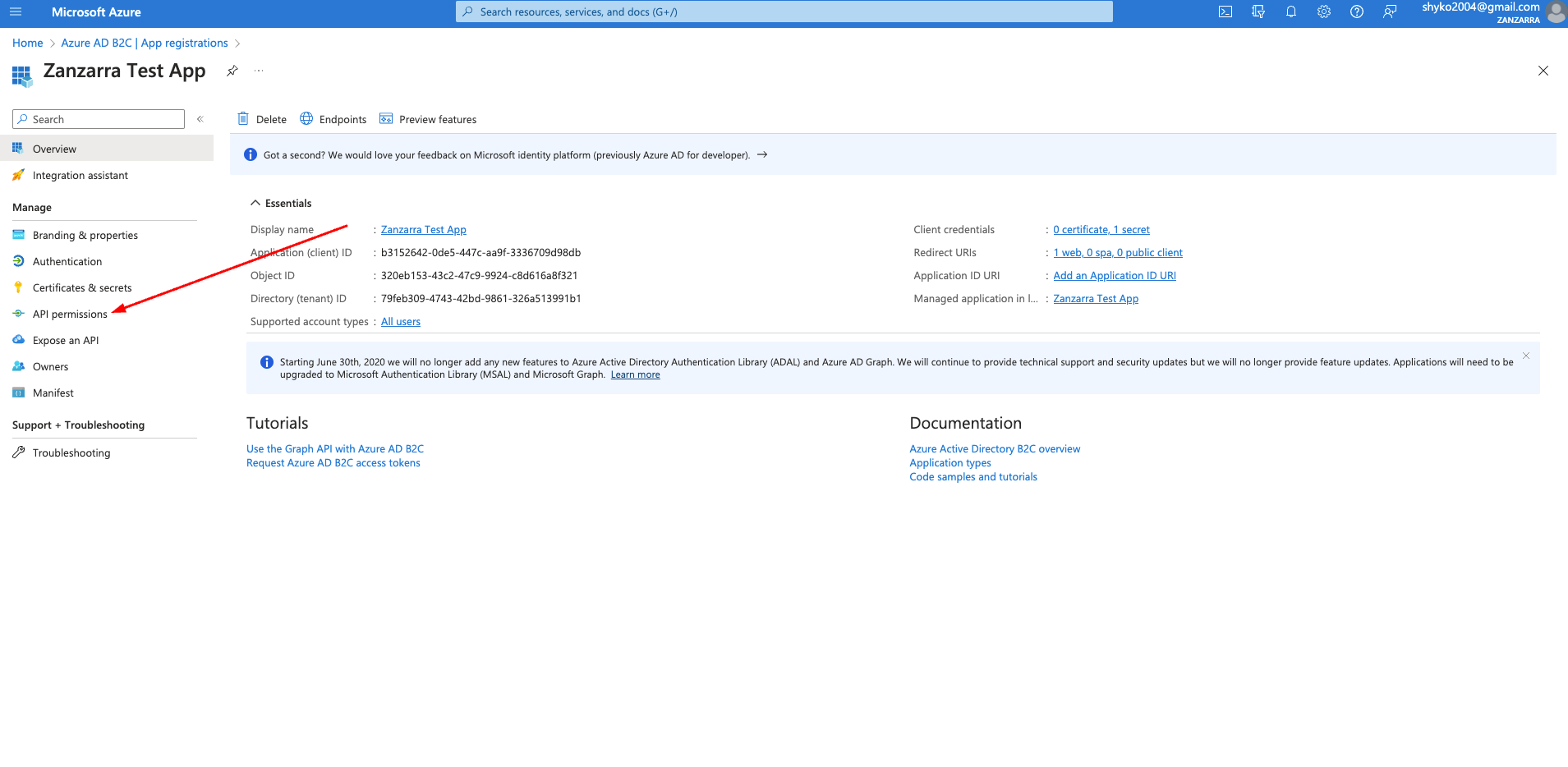The width and height of the screenshot is (1568, 767).
Task: Open Preview features
Action: pyautogui.click(x=428, y=119)
